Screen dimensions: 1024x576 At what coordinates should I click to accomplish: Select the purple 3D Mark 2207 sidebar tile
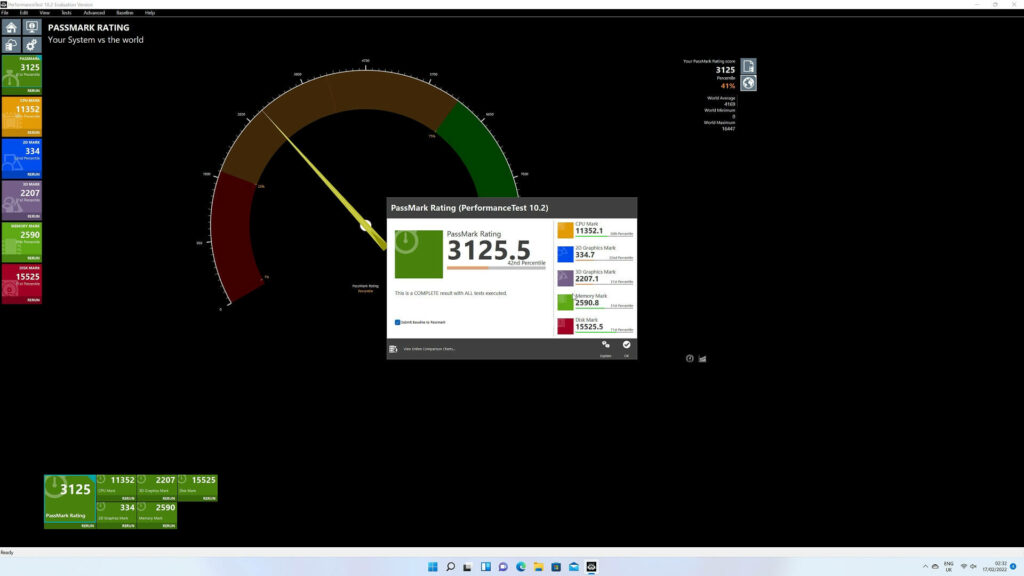pyautogui.click(x=22, y=199)
